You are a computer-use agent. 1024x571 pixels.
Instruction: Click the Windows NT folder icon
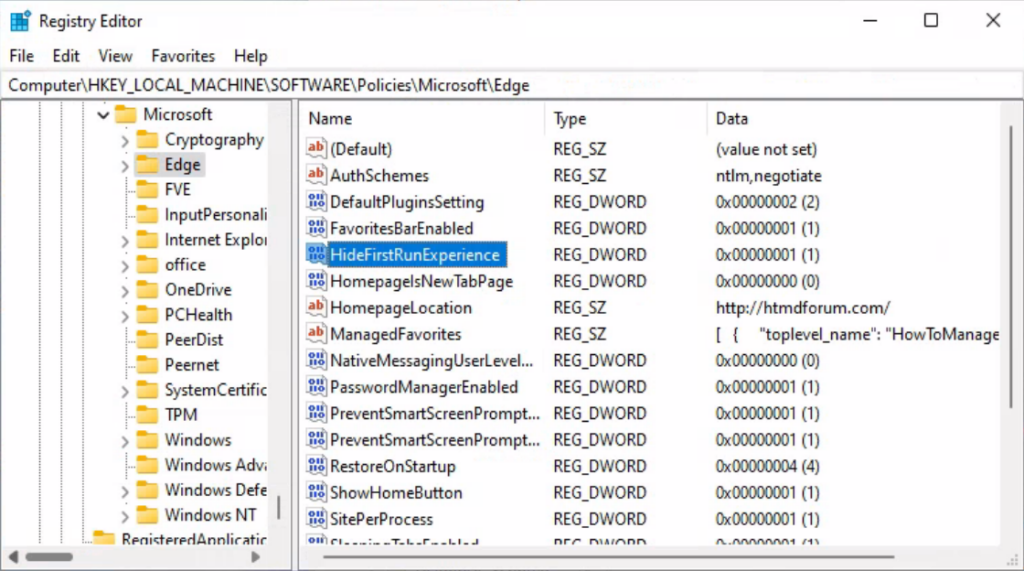148,515
